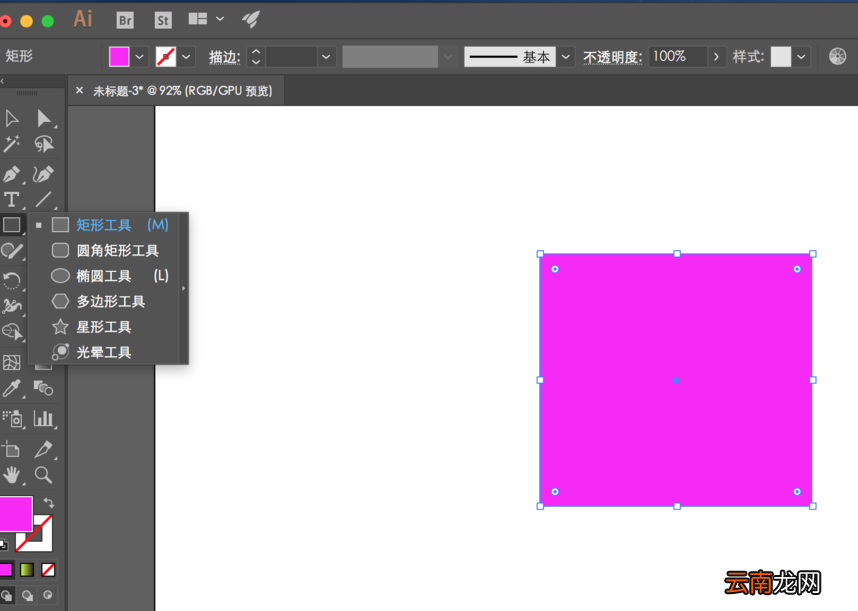Reset default fill and stroke icon
Screen dimensions: 858x611
4,545
